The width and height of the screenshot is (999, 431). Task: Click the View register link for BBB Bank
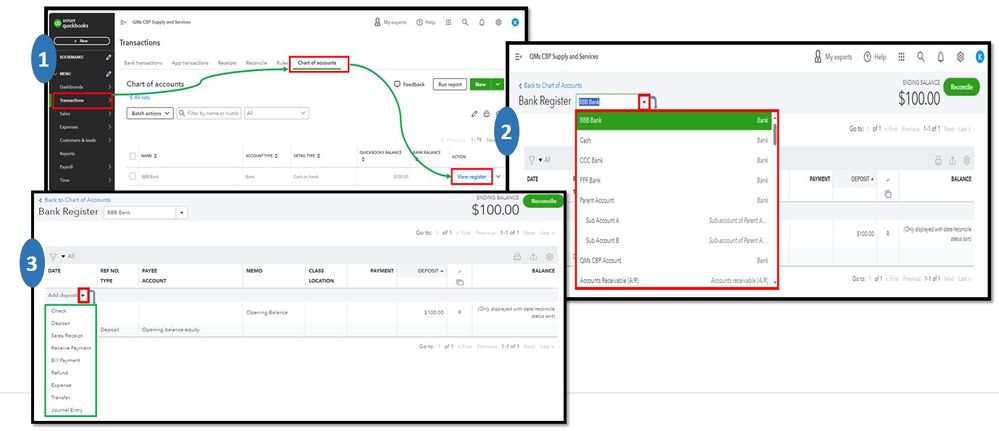click(x=471, y=177)
